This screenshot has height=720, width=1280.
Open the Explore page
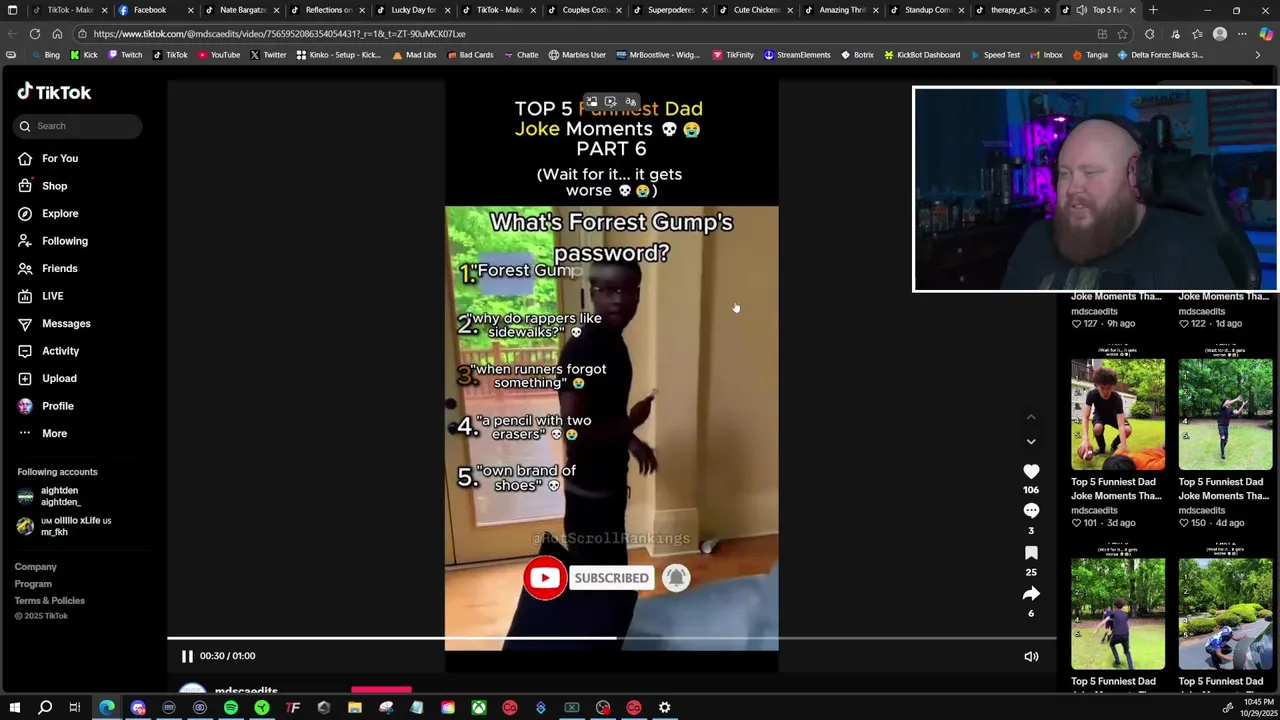click(x=48, y=213)
